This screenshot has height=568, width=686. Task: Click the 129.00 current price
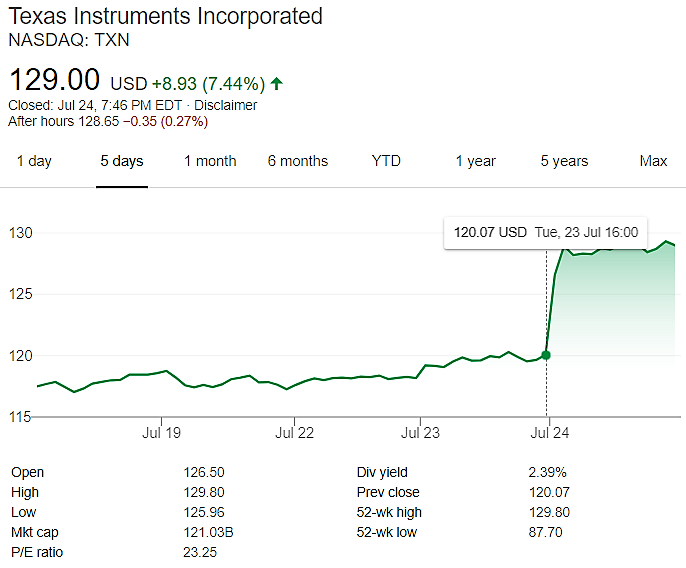[x=54, y=80]
